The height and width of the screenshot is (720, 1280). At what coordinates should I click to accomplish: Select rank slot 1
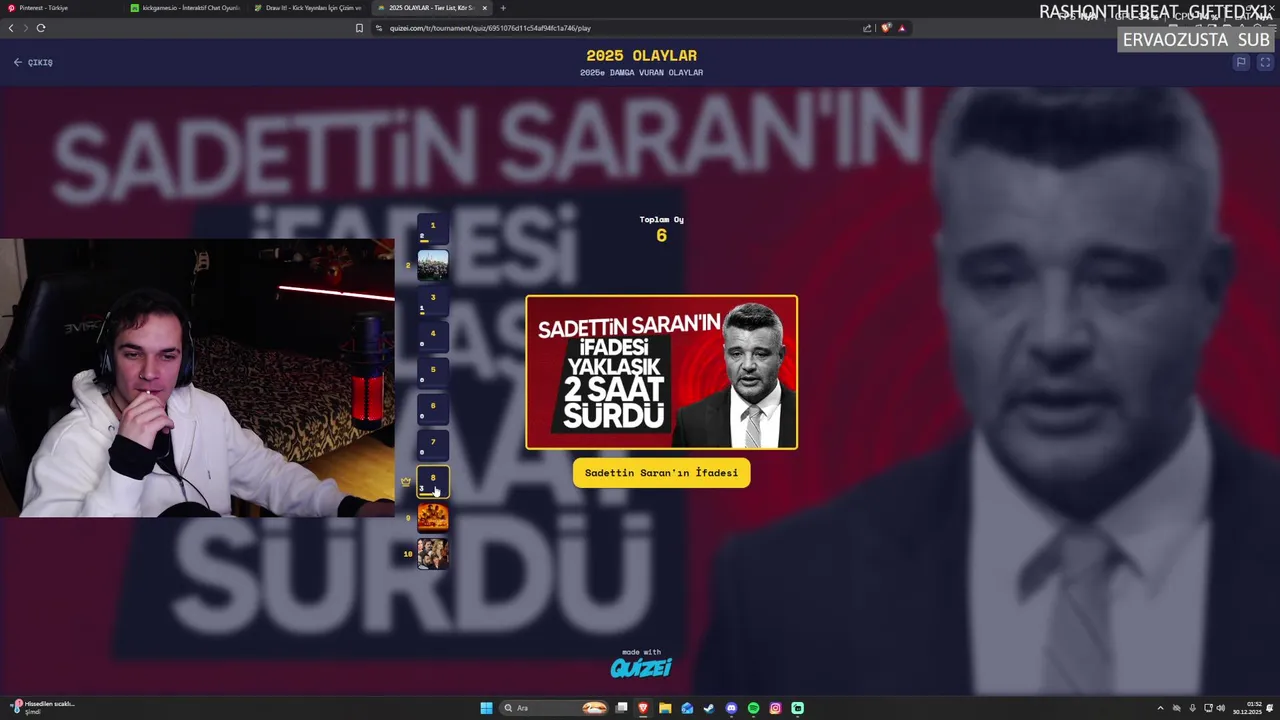(x=433, y=229)
